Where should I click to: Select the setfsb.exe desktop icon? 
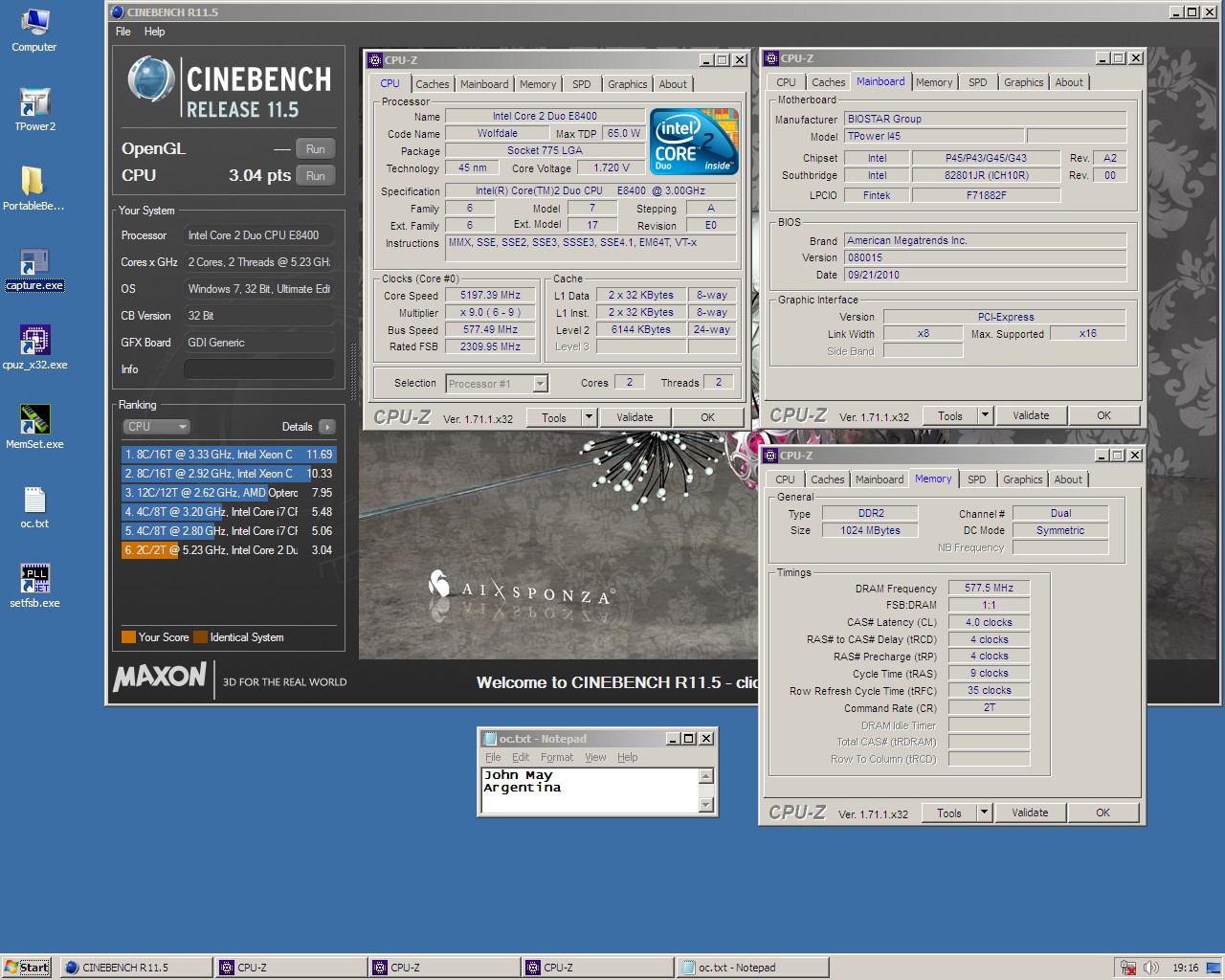pos(34,587)
